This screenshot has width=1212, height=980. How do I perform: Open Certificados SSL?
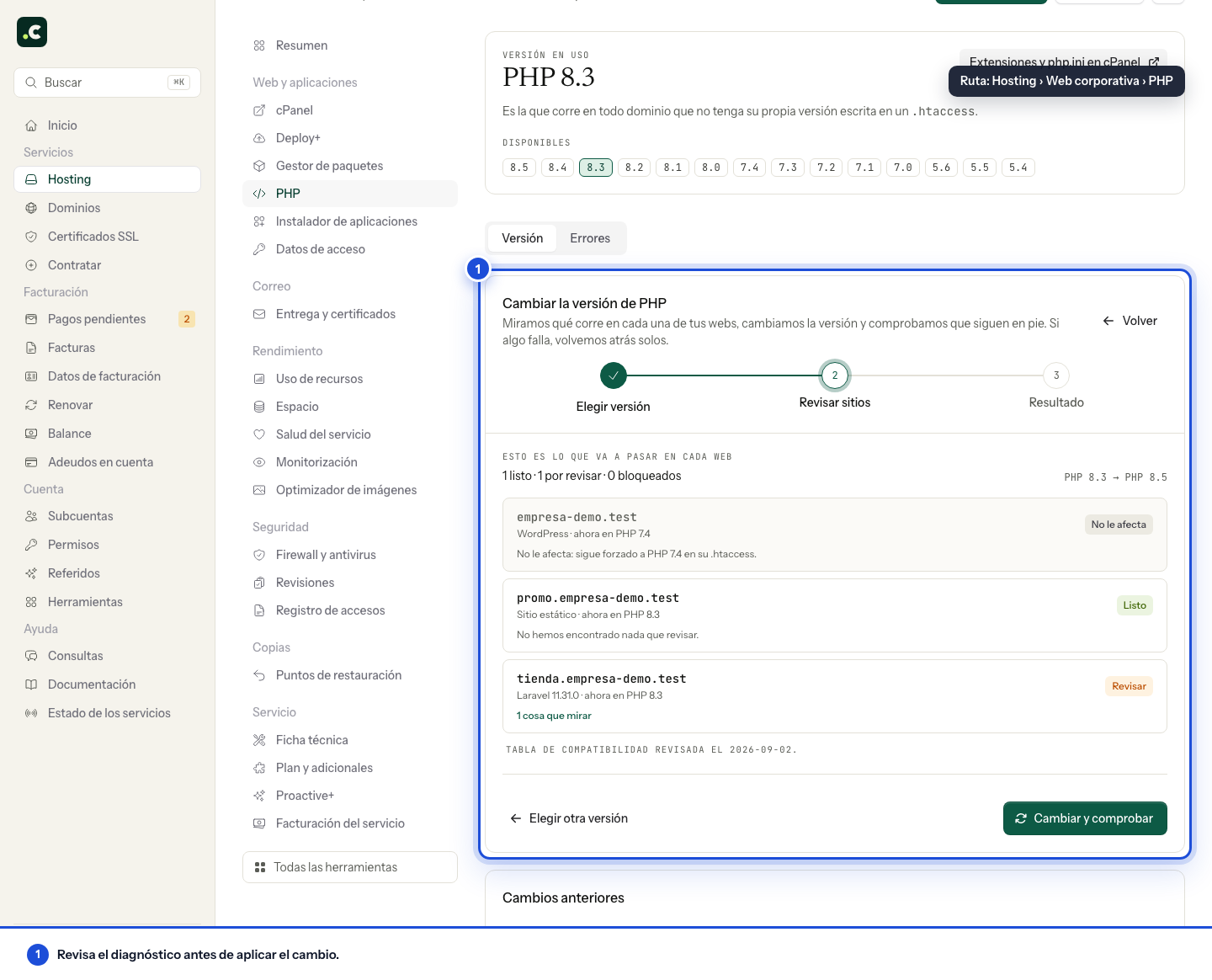[x=107, y=237]
